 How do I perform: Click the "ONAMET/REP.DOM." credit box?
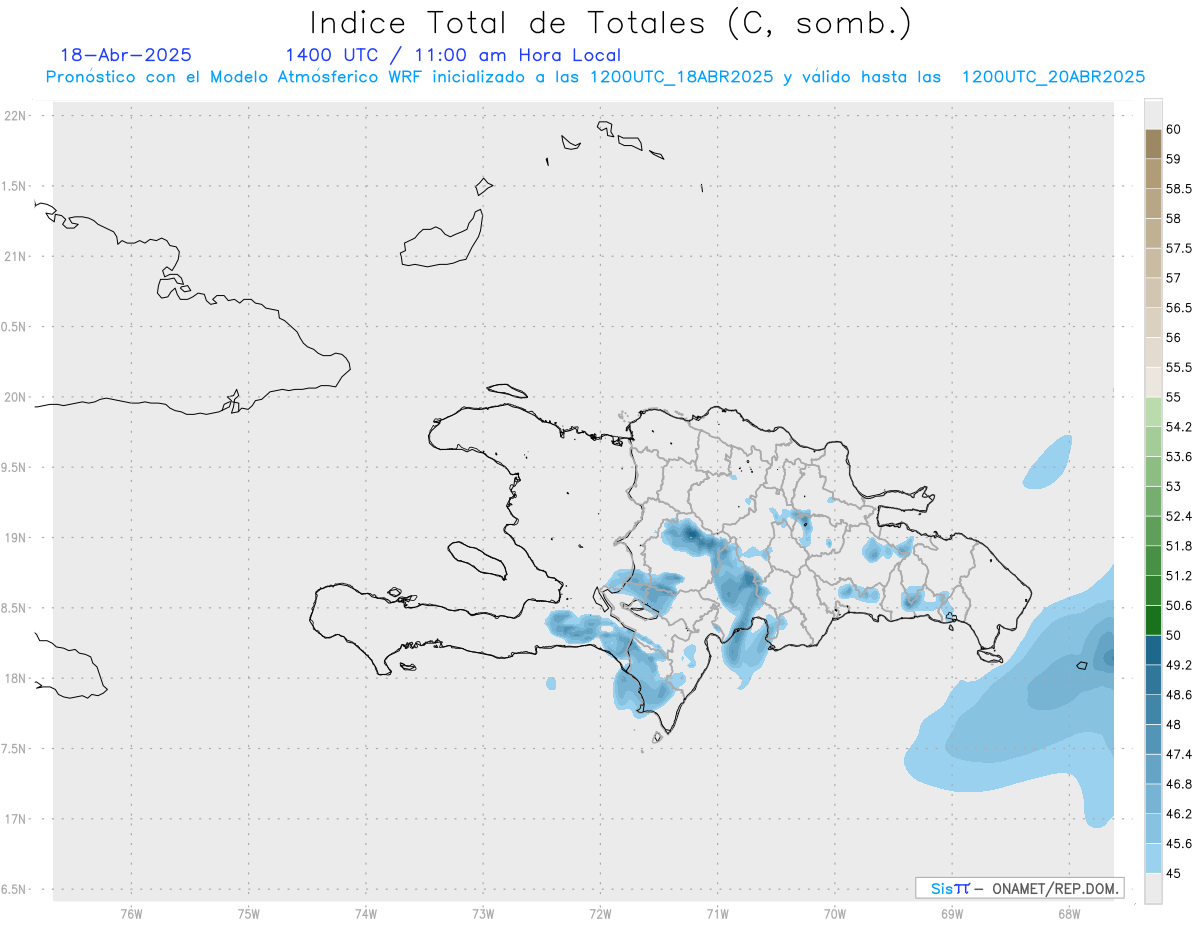tap(1019, 888)
